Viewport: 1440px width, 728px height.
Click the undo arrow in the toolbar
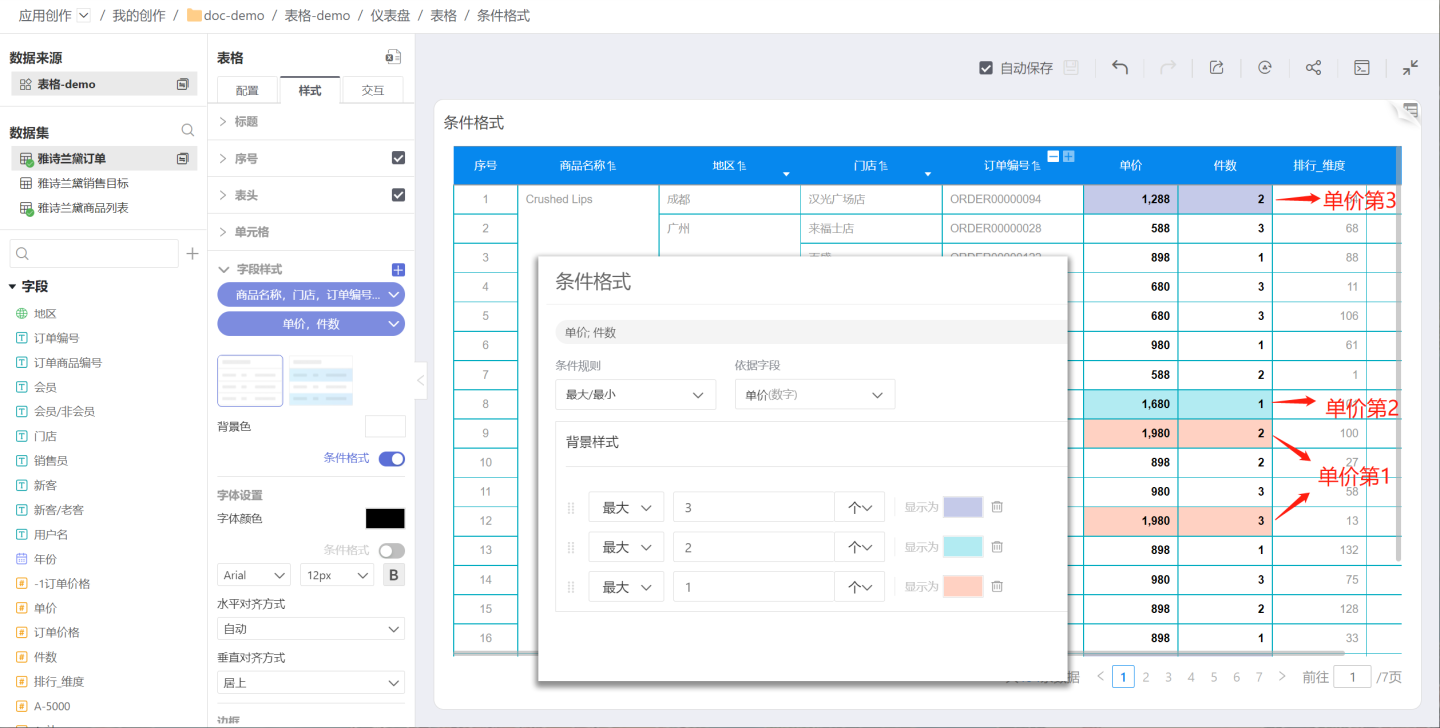coord(1120,68)
